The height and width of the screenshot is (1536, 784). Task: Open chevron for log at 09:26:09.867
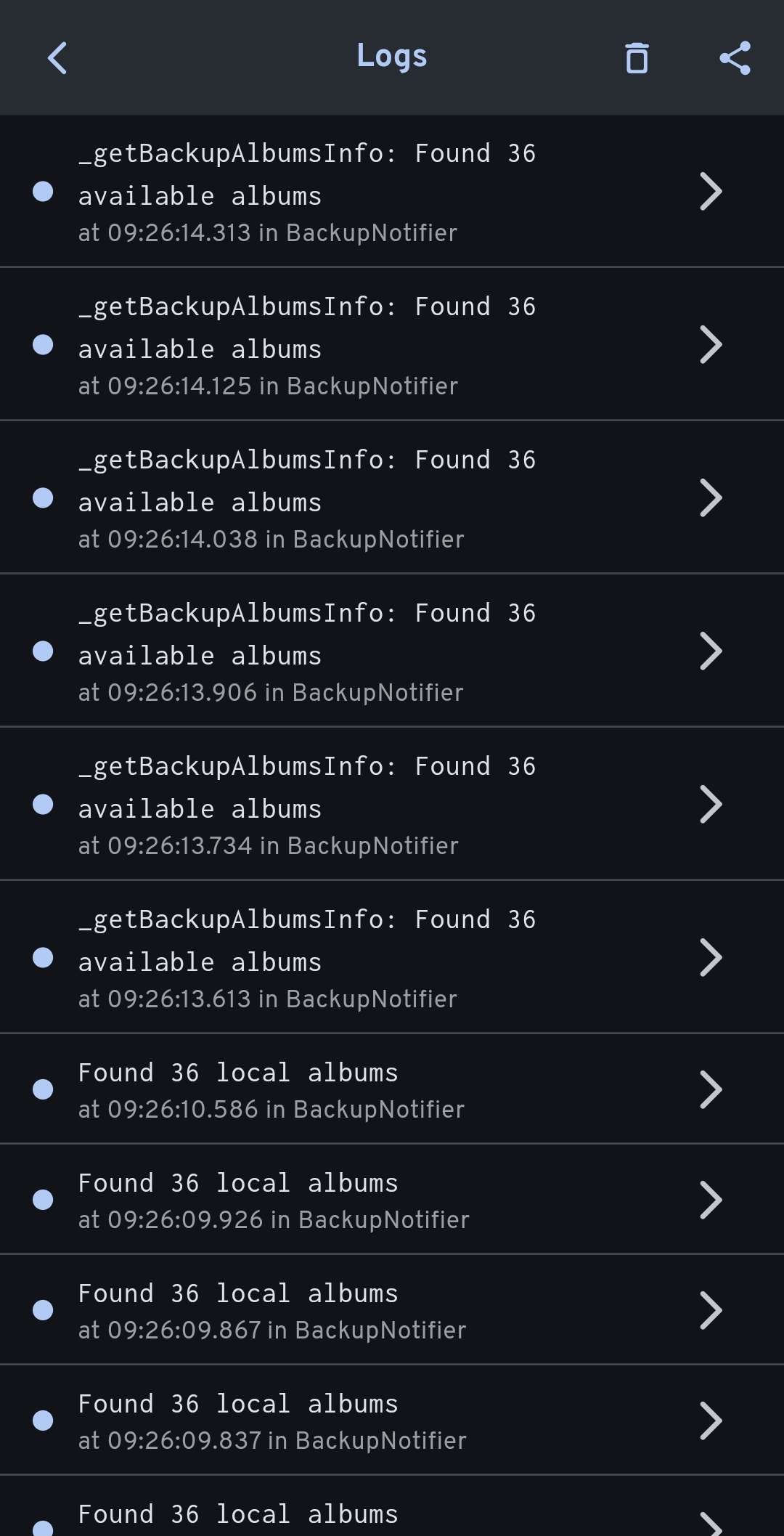[711, 1310]
